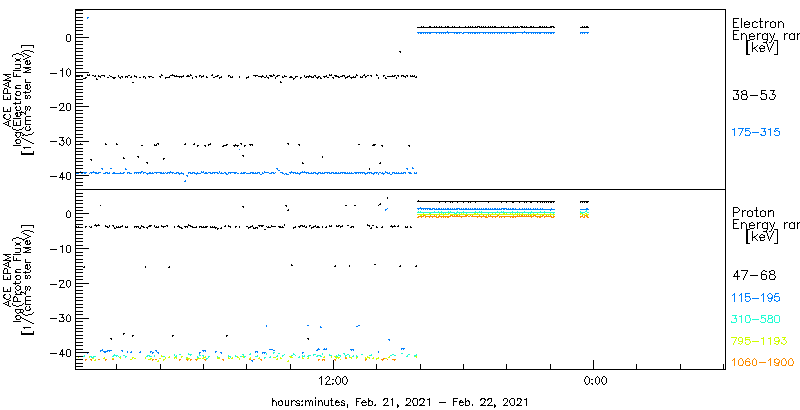800x410 pixels.
Task: Click the 38-53 electron energy legend label
Action: [x=754, y=95]
